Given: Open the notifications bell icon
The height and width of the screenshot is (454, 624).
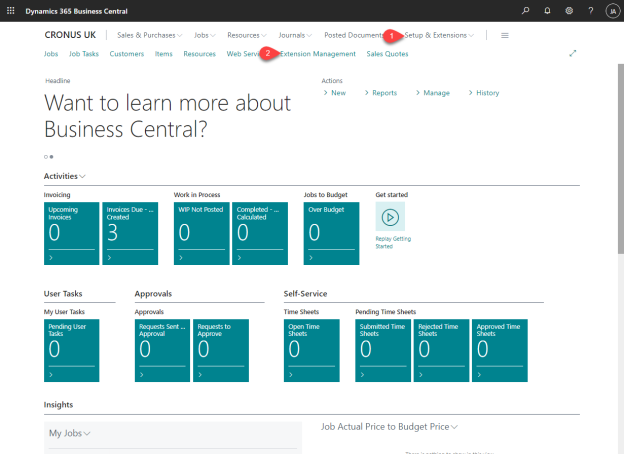Looking at the screenshot, I should 548,11.
